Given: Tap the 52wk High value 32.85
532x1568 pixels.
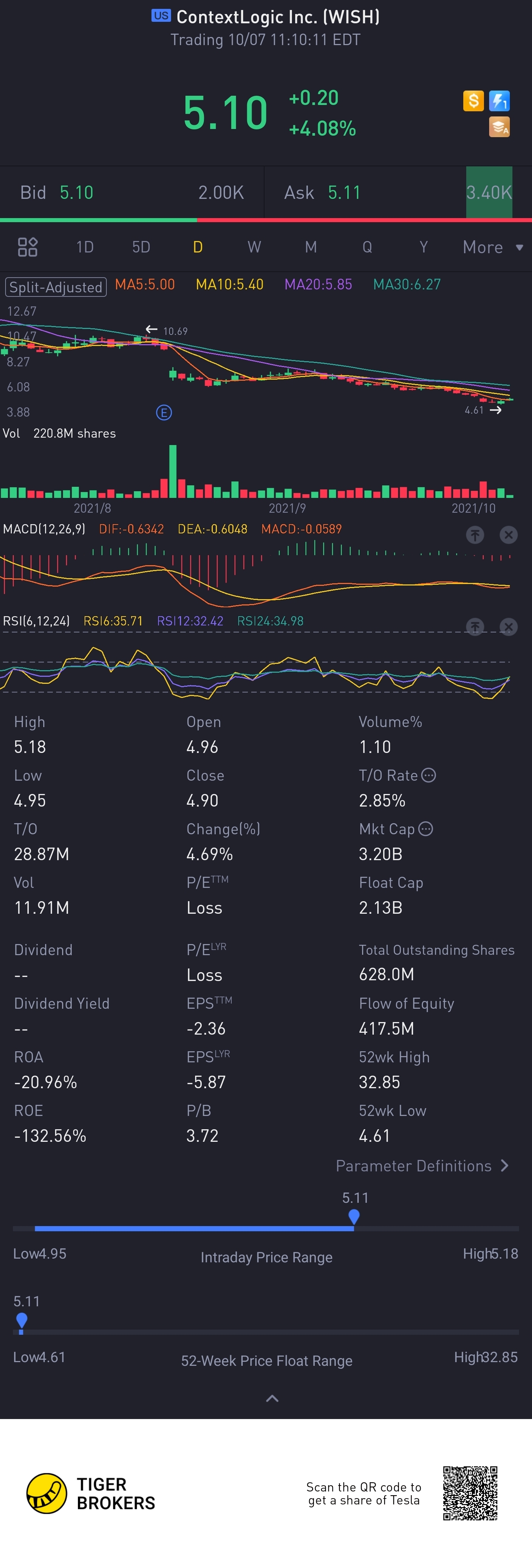Looking at the screenshot, I should click(x=379, y=1082).
